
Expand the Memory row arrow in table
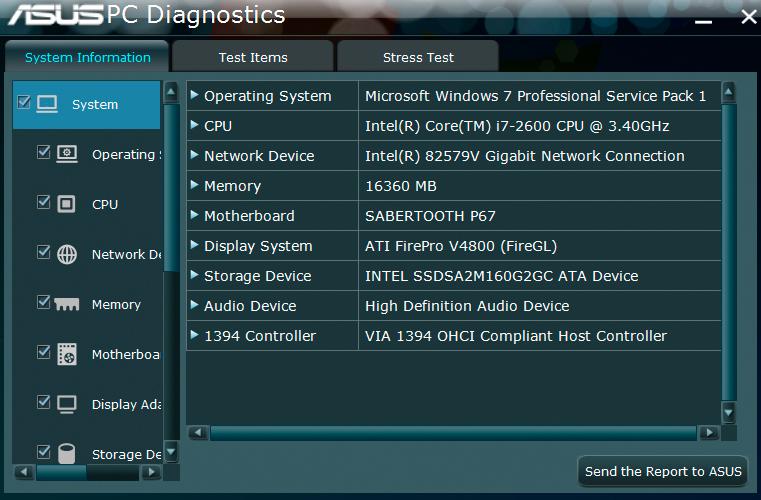click(x=195, y=184)
